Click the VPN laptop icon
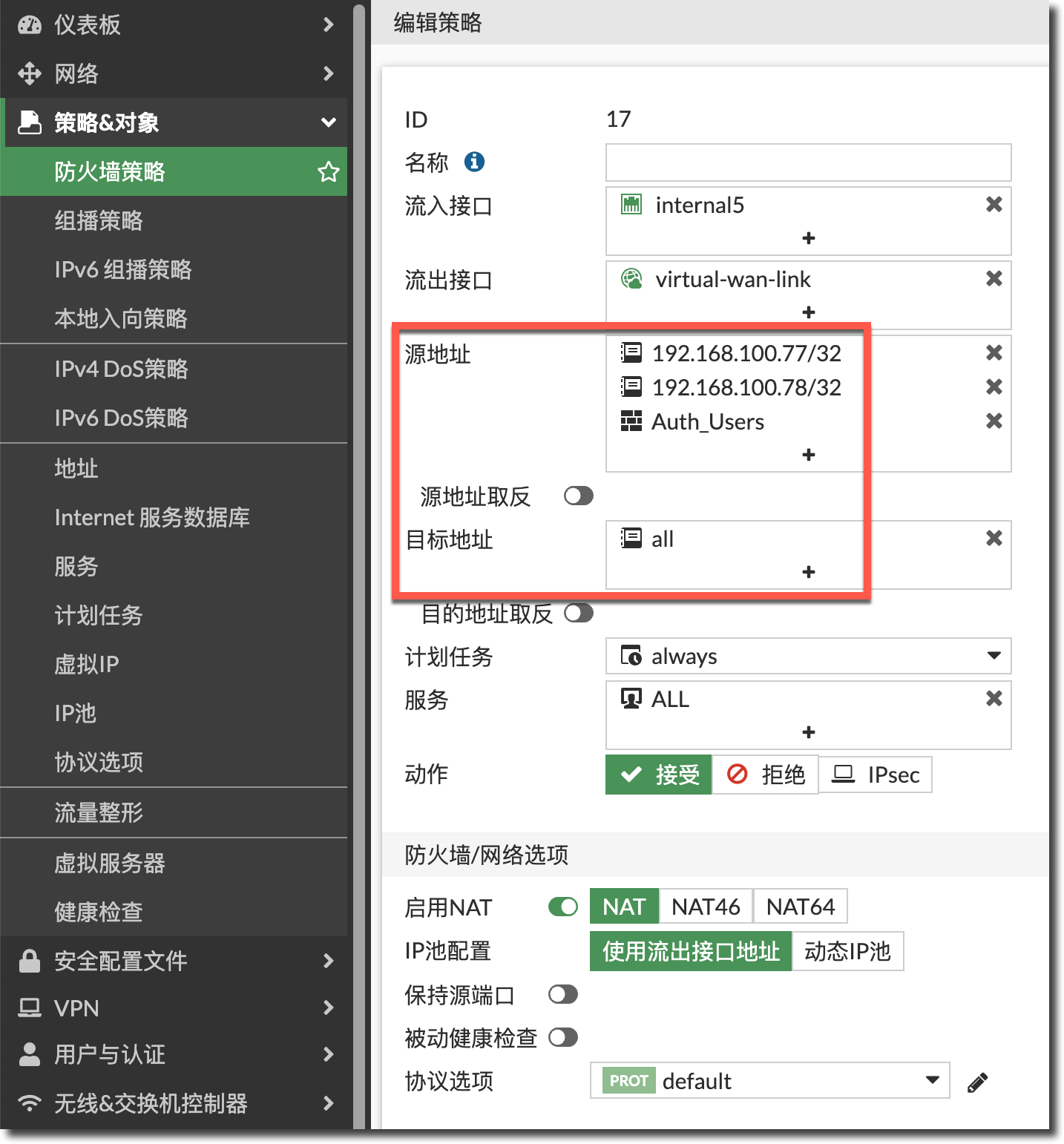 click(x=30, y=1007)
